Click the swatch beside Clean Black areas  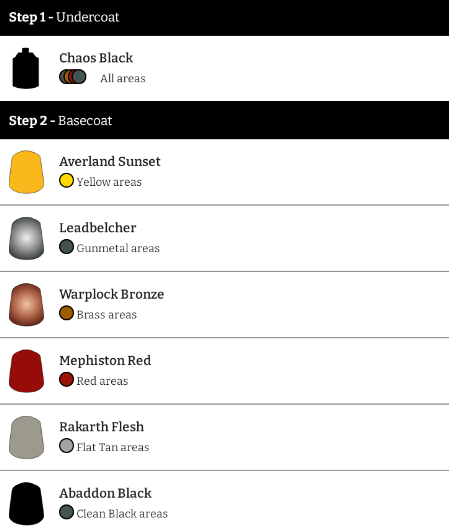click(67, 512)
